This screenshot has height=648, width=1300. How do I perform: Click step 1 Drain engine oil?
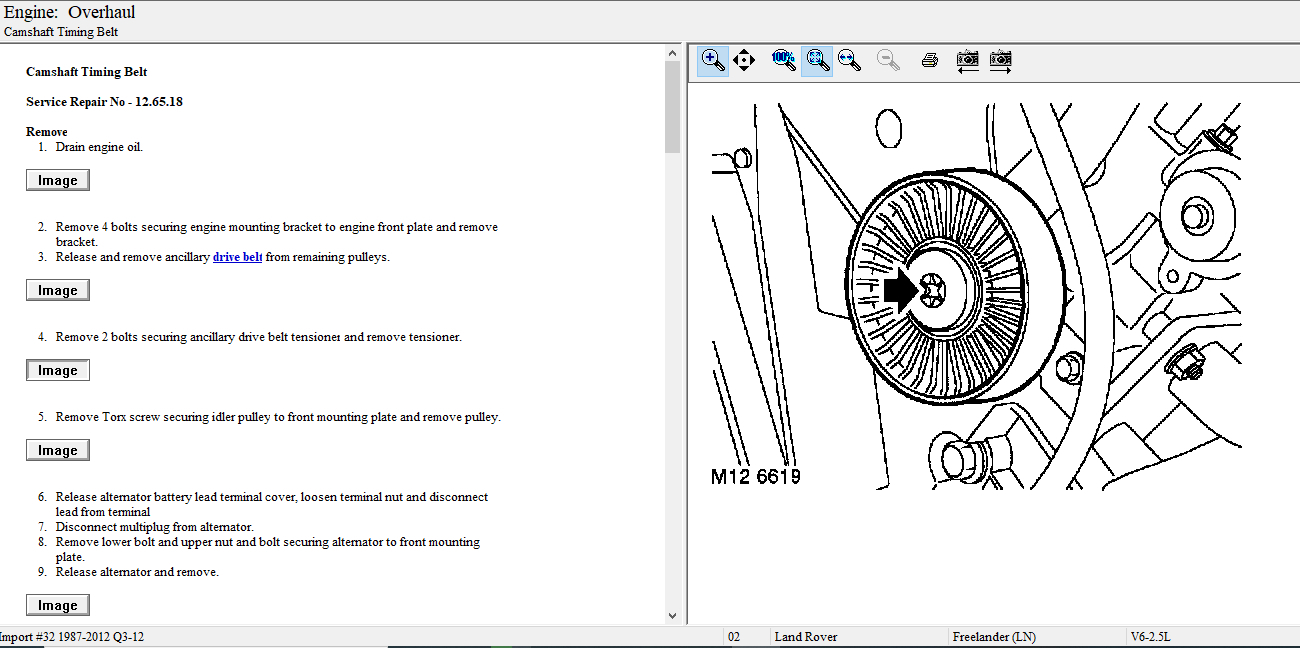point(99,147)
